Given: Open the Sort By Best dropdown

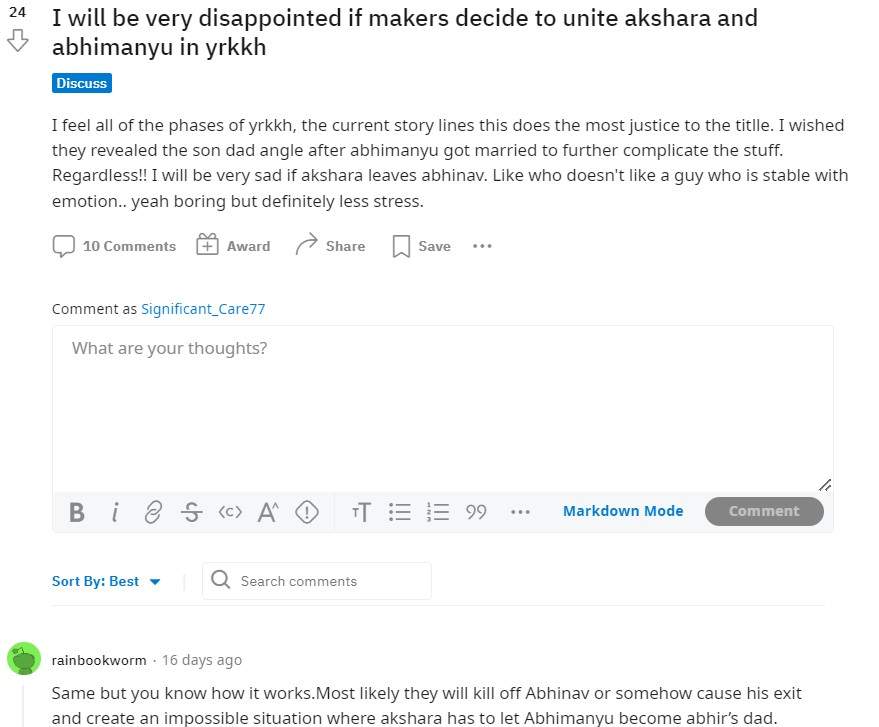Looking at the screenshot, I should (107, 581).
